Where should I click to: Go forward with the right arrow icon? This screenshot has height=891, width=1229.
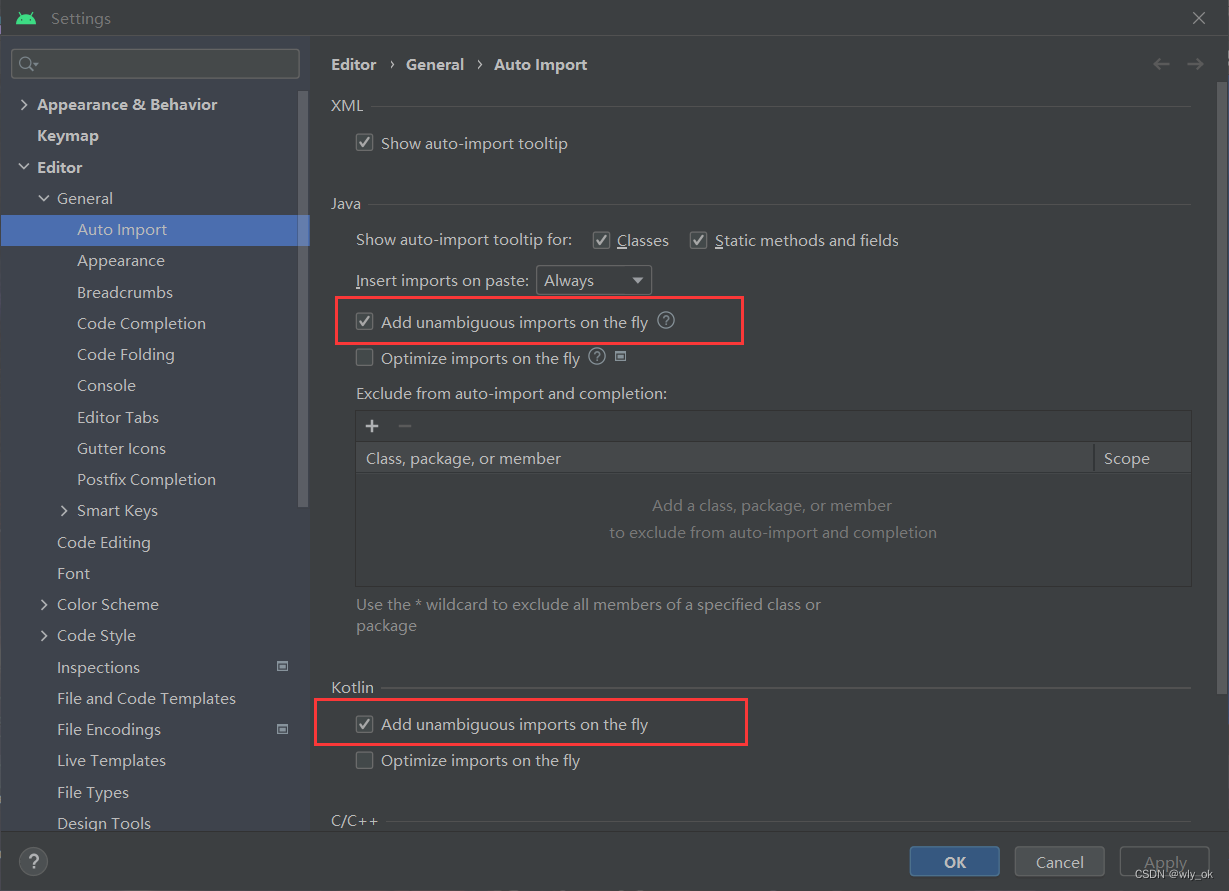click(1195, 64)
